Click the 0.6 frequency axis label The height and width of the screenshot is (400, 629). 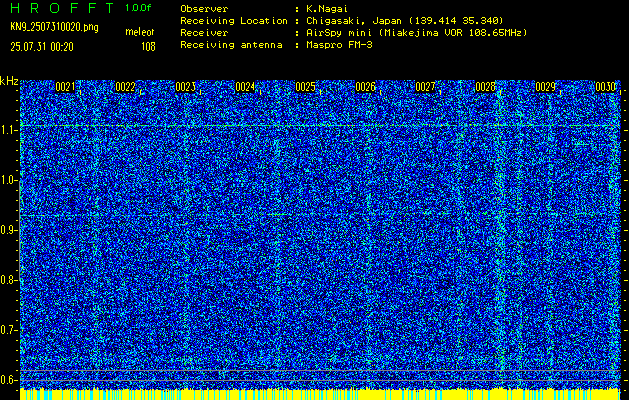9,380
